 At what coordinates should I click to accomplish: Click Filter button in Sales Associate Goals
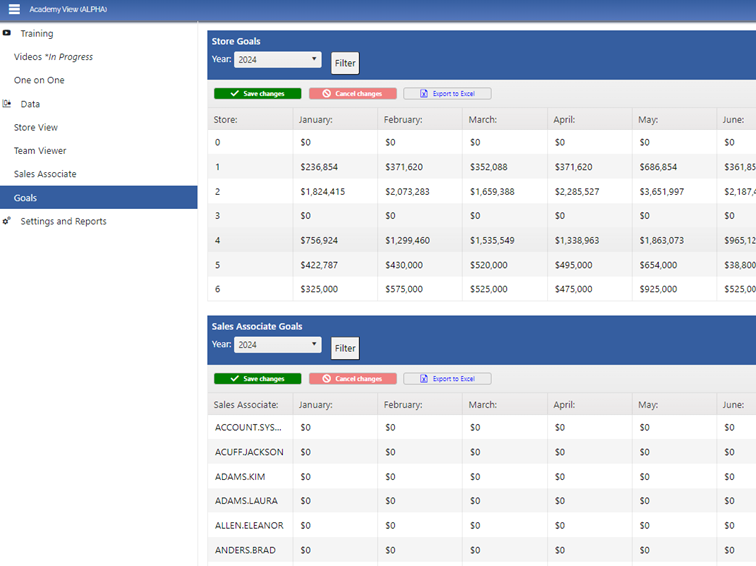[345, 348]
